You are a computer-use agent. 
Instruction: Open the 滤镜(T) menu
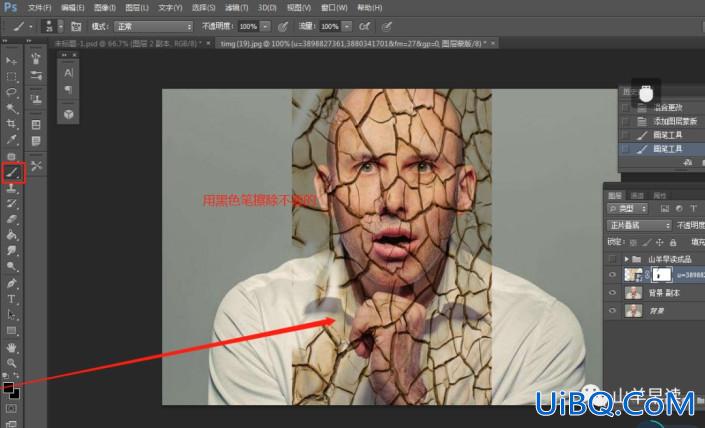[236, 8]
